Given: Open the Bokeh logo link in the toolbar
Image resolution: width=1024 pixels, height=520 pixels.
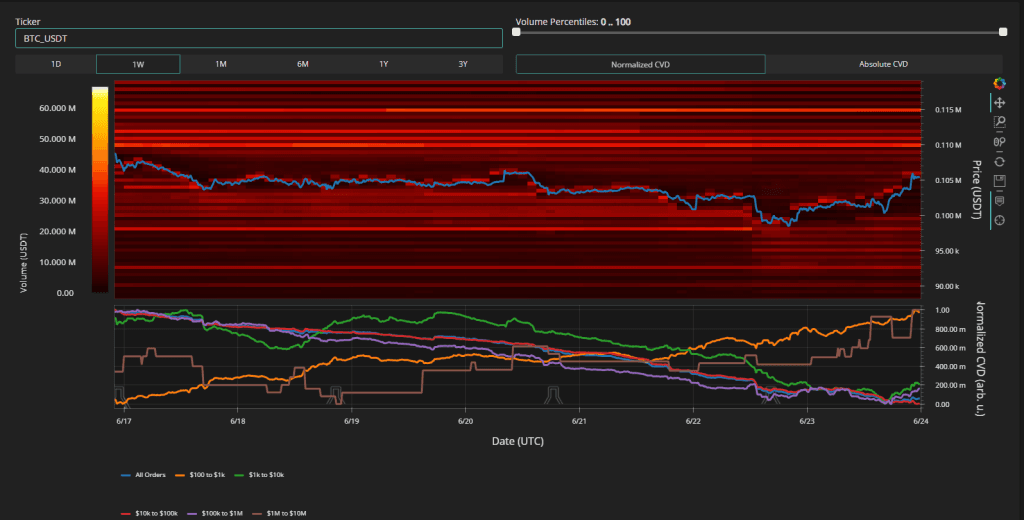Looking at the screenshot, I should tap(999, 83).
